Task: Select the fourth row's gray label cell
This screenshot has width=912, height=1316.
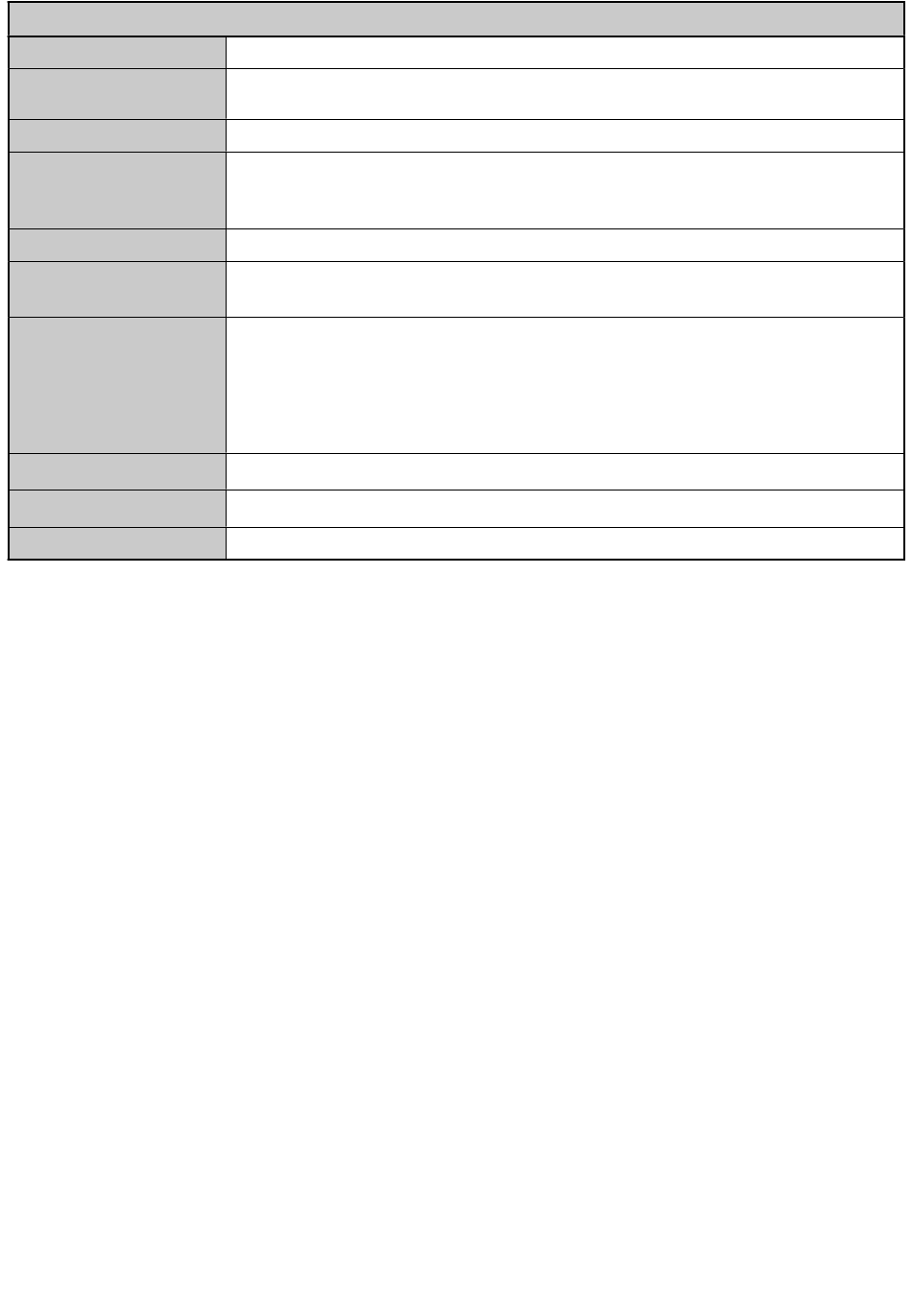Action: point(117,190)
